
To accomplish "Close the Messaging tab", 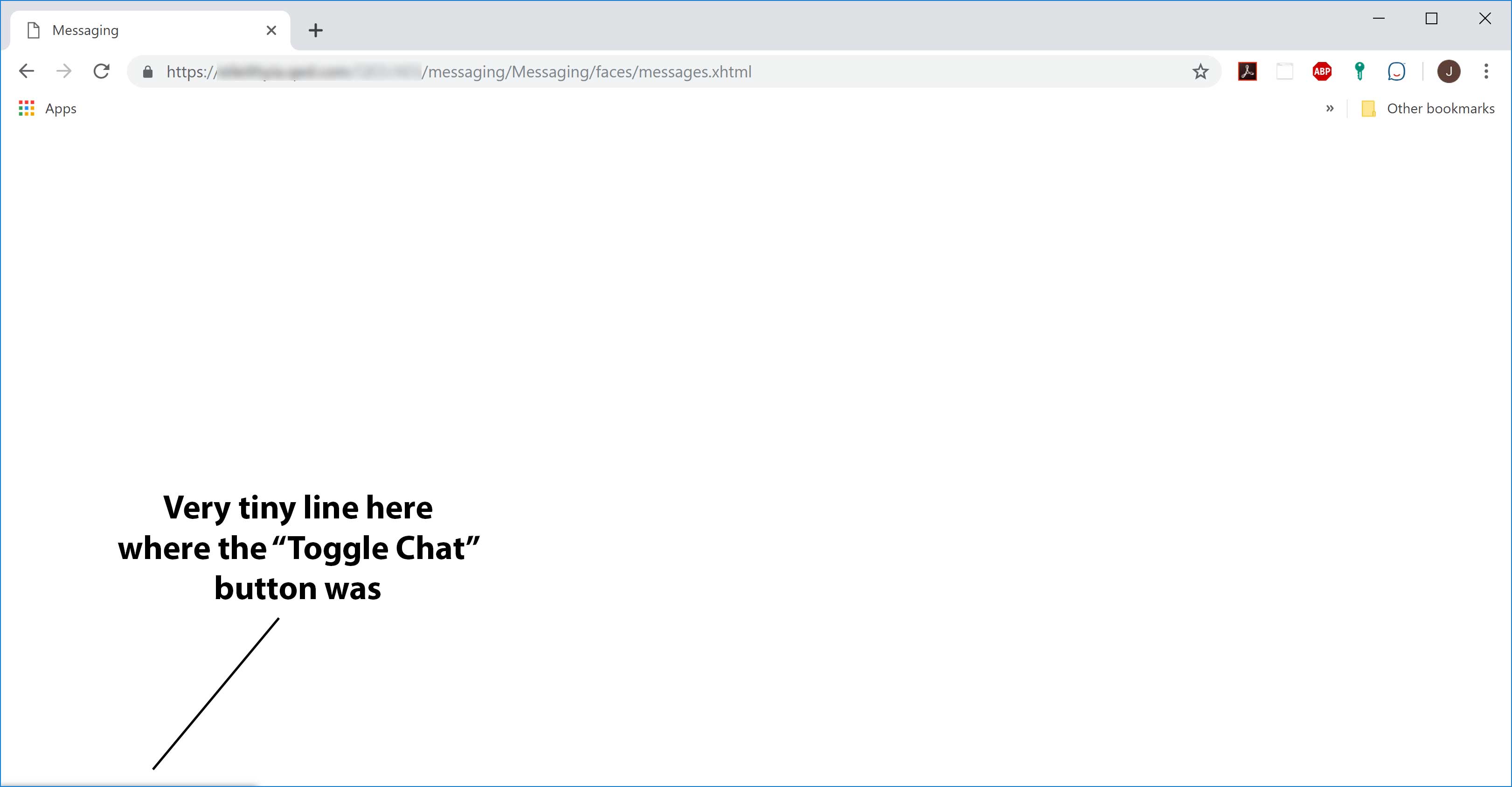I will (x=270, y=30).
